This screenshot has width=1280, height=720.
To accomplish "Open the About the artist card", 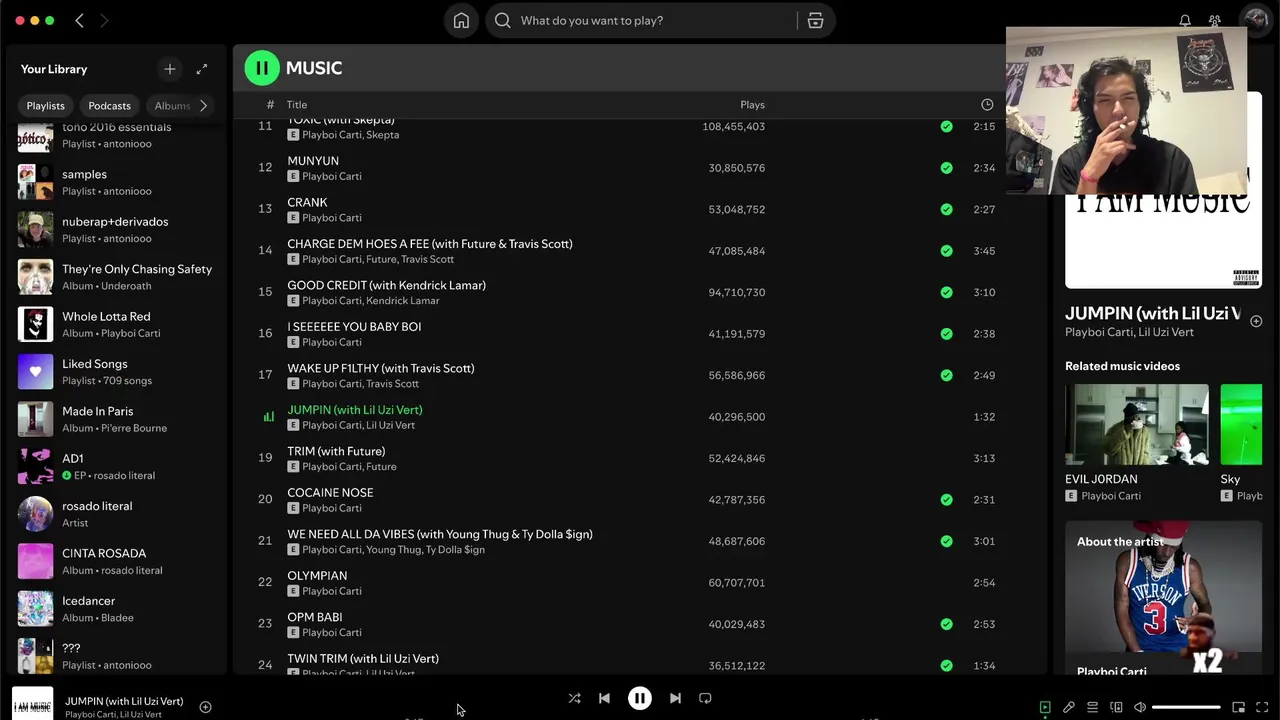I will point(1163,598).
